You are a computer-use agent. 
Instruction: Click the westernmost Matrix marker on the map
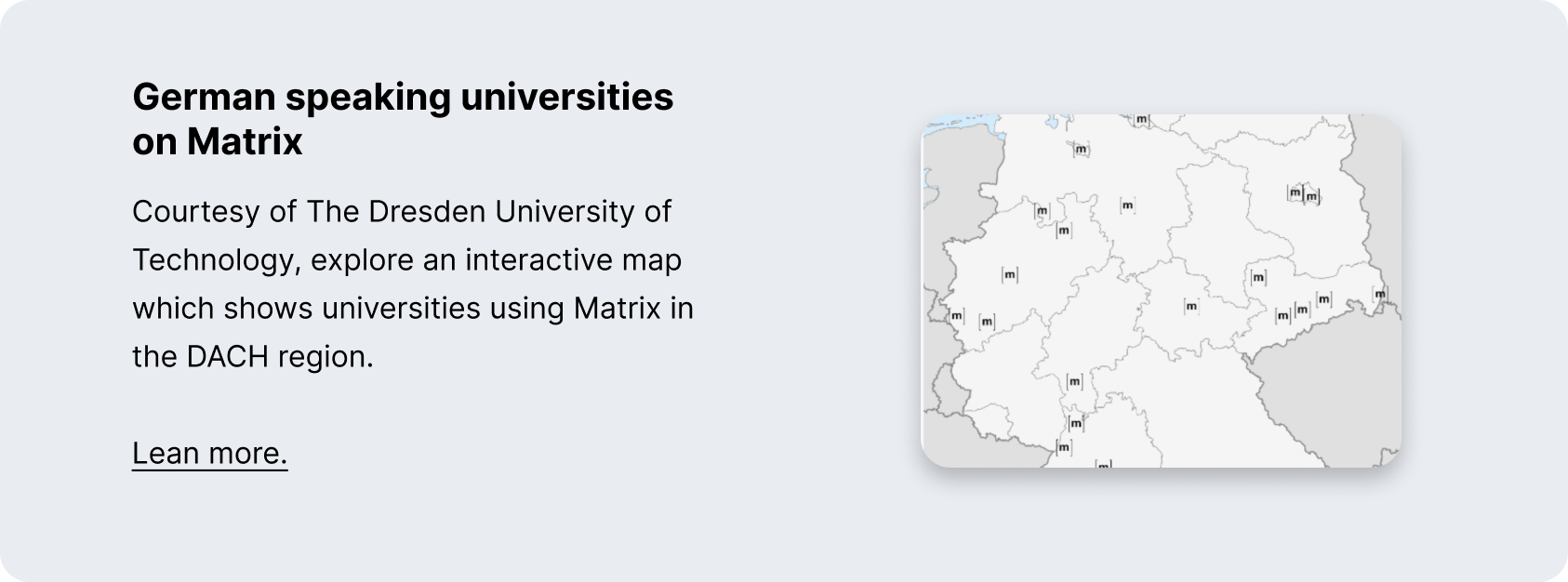956,315
